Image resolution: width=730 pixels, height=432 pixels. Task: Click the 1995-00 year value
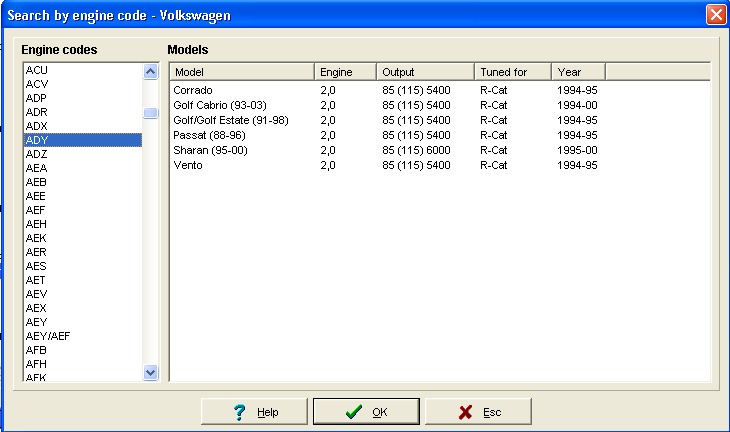click(577, 150)
